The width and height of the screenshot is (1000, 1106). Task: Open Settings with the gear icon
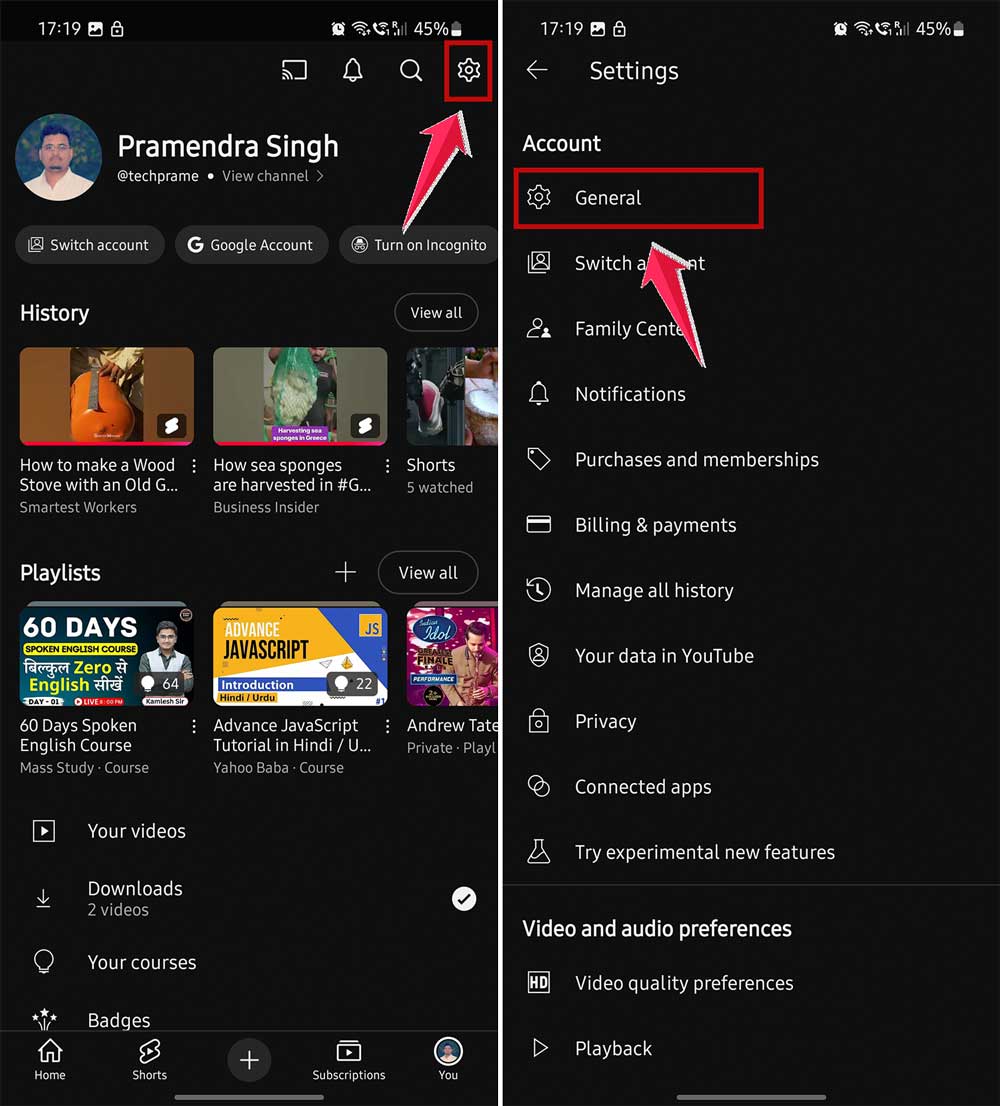pos(468,70)
